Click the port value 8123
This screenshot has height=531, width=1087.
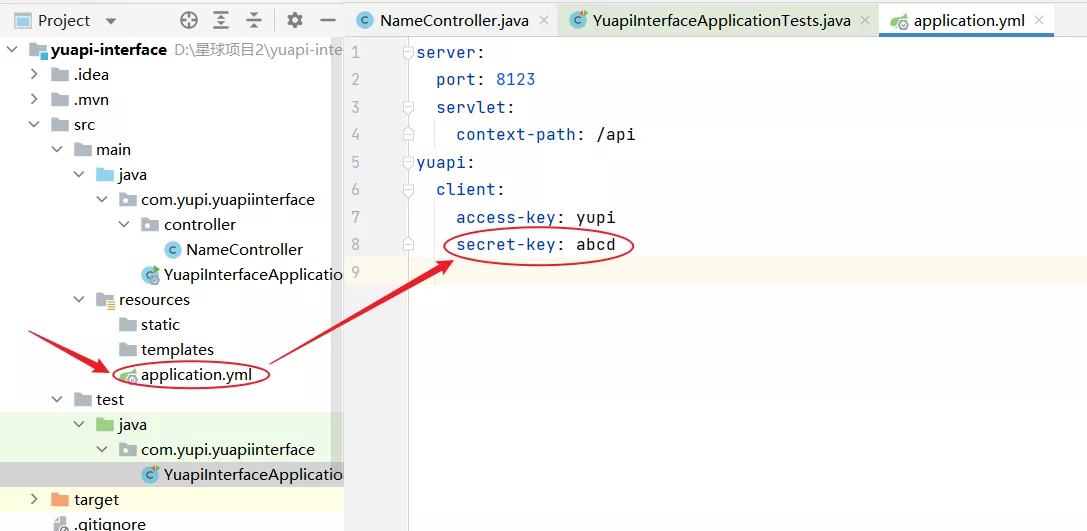click(516, 80)
